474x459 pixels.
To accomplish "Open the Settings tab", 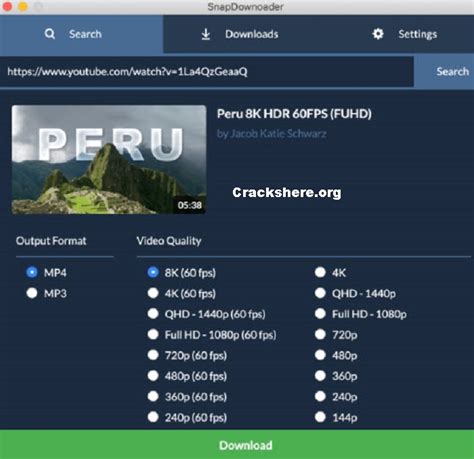I will tap(405, 34).
